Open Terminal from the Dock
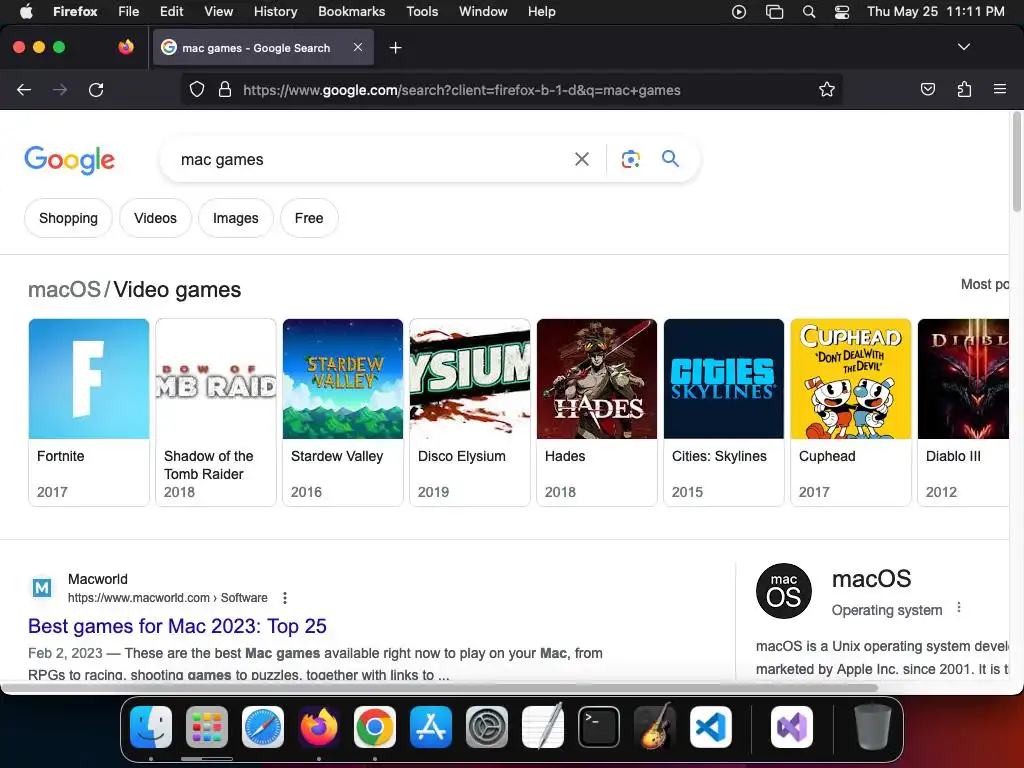Screen dimensions: 1024x768 pos(599,727)
